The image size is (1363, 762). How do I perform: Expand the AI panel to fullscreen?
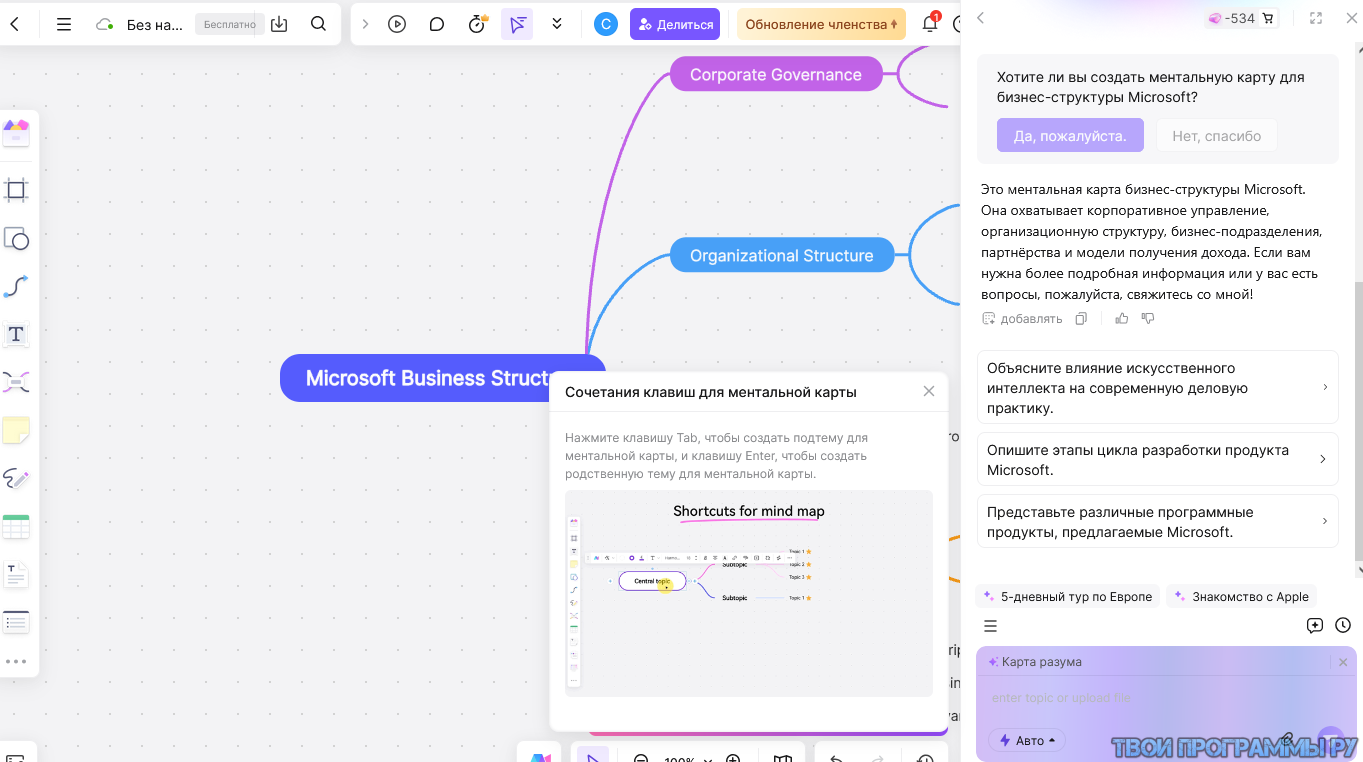1316,18
